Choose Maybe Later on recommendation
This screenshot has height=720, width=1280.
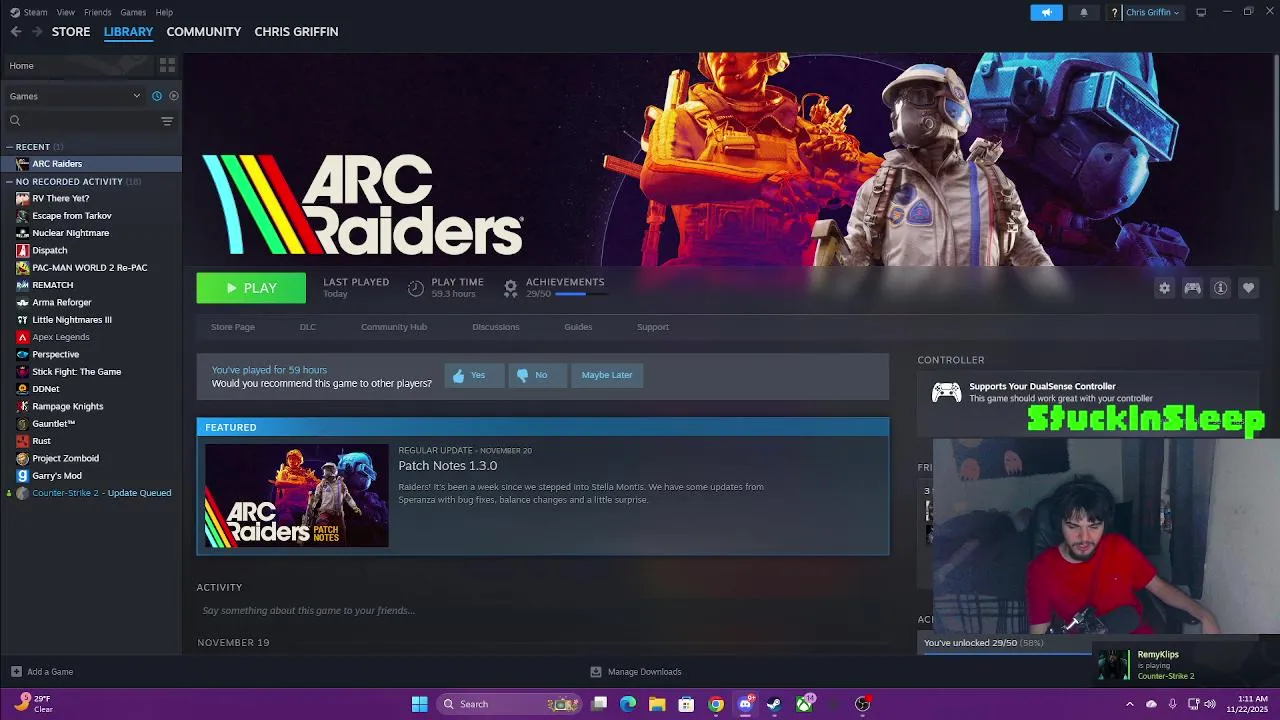[607, 375]
